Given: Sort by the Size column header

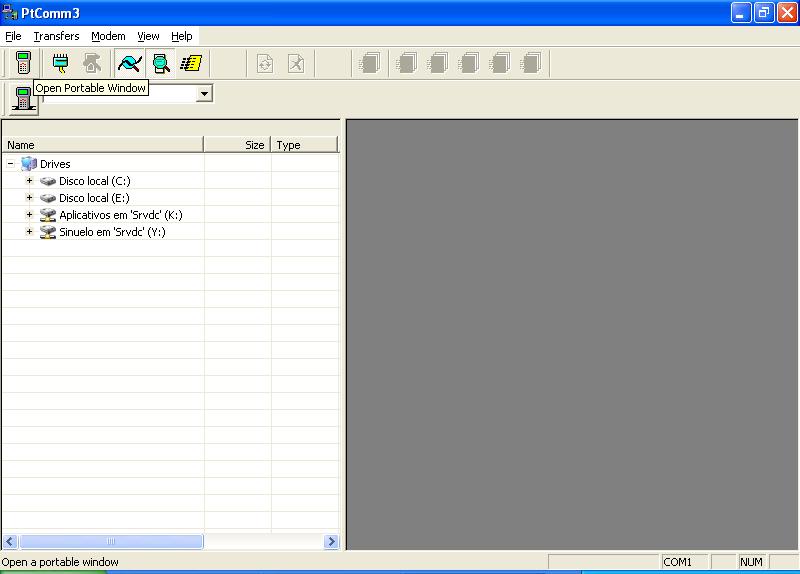Looking at the screenshot, I should pos(237,145).
